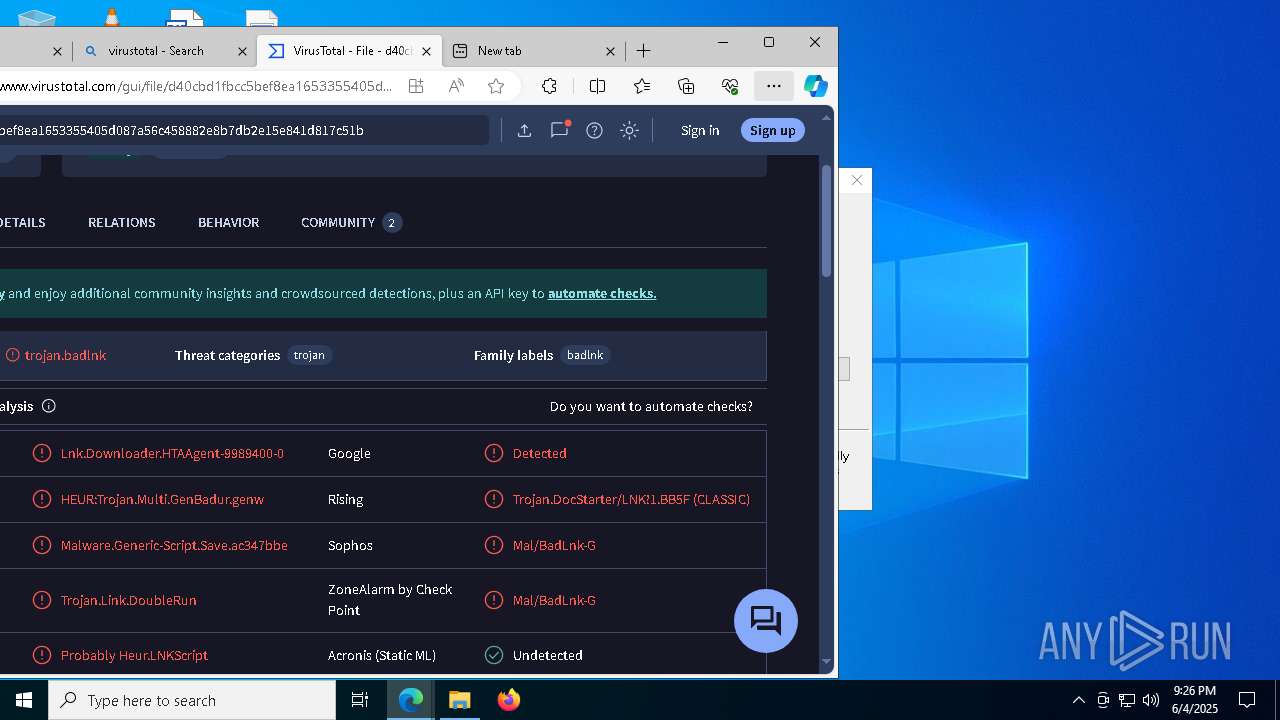Close the virustotal - Search tab

242,51
